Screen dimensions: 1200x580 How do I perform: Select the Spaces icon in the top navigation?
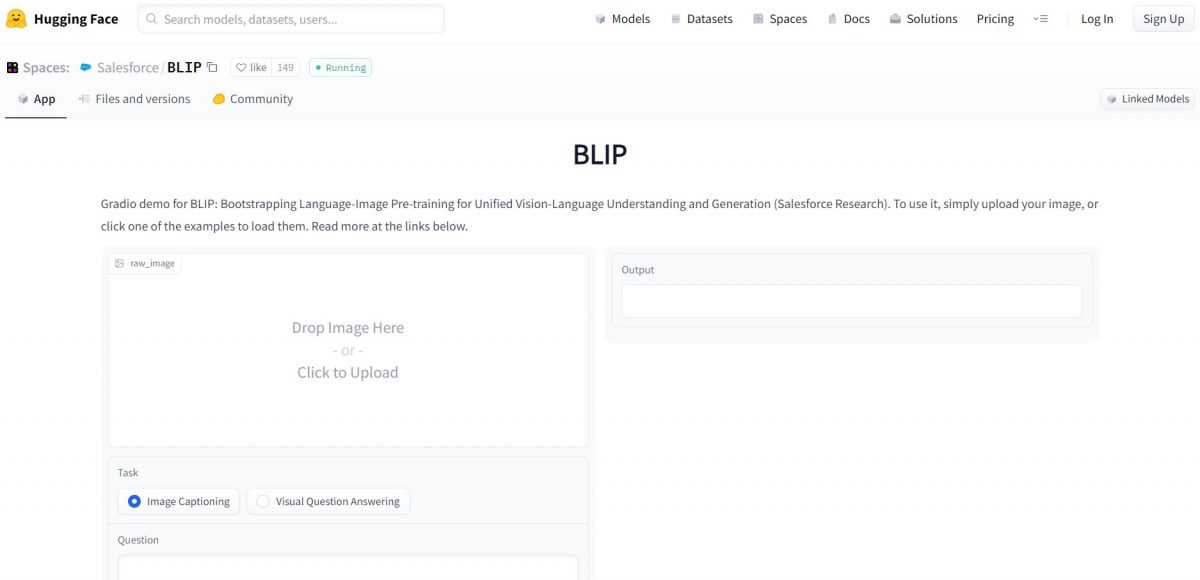[758, 18]
